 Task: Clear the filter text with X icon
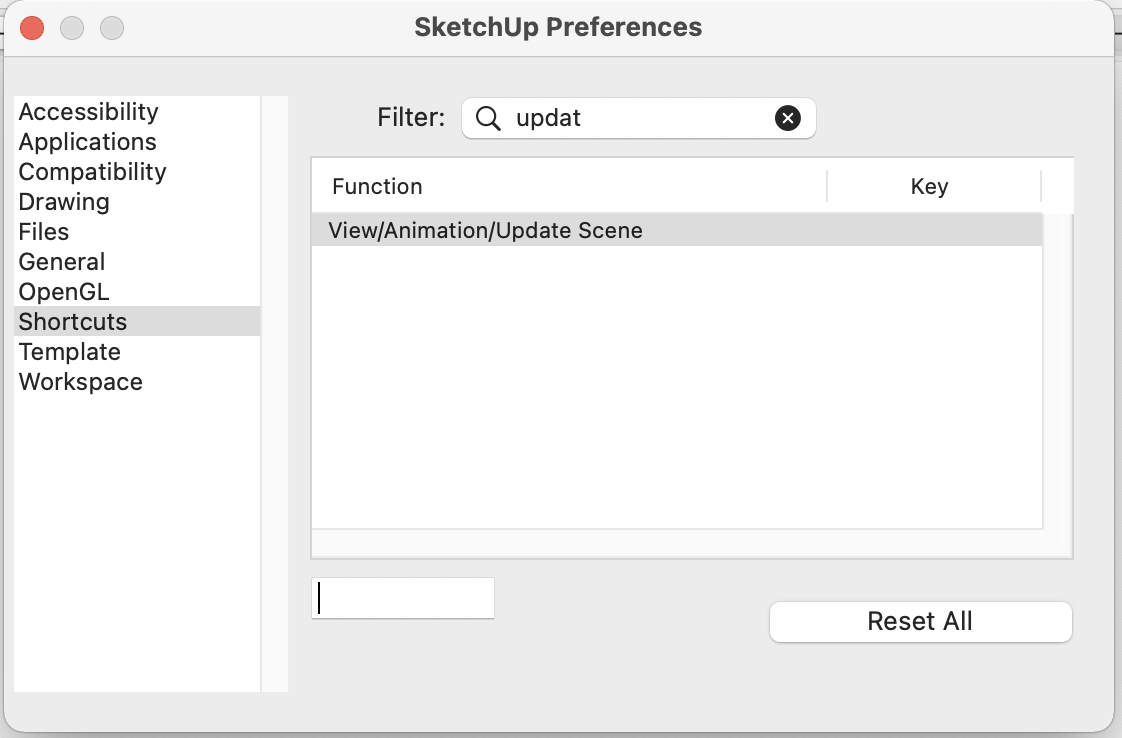click(x=788, y=118)
